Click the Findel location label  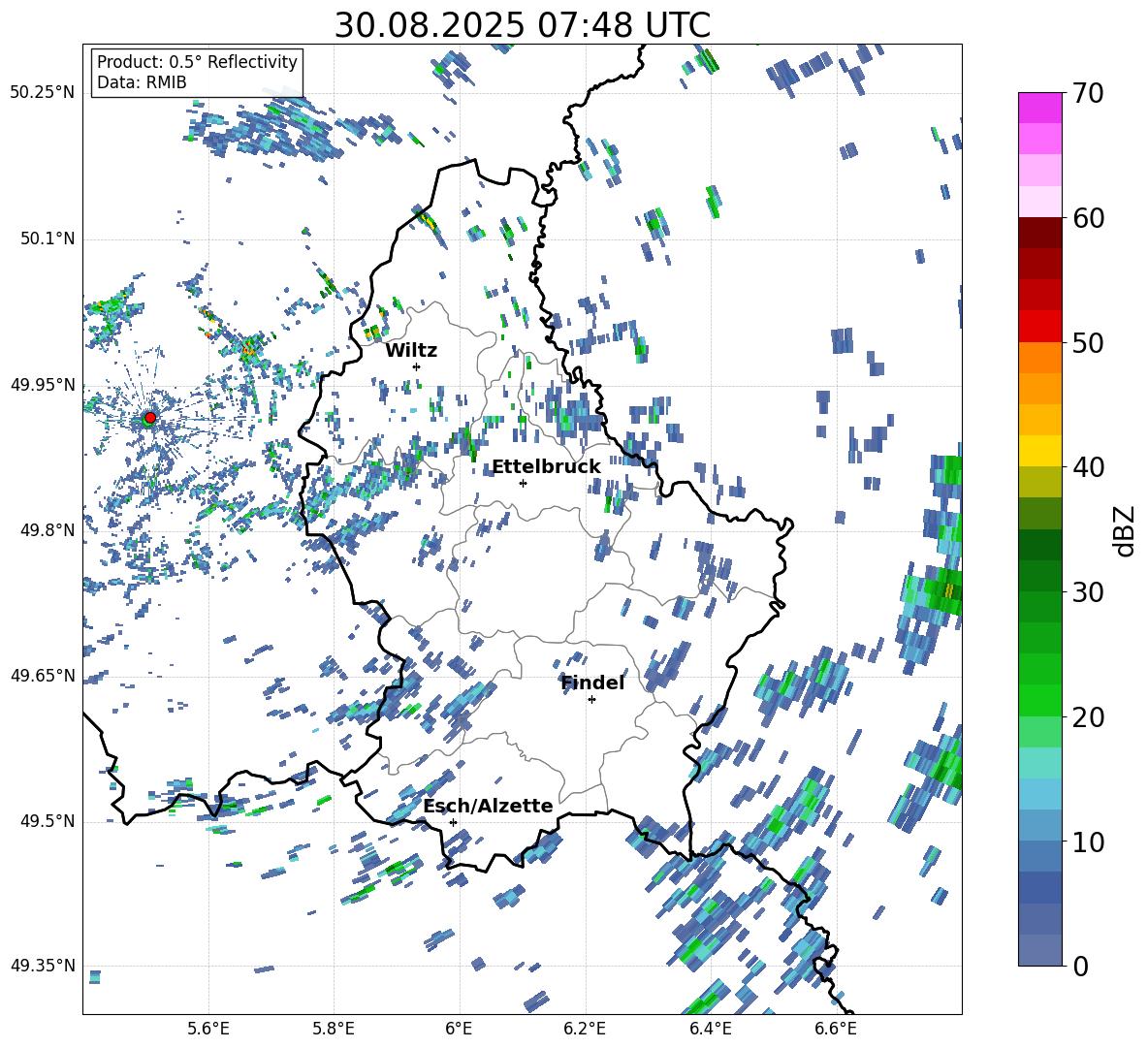tap(592, 683)
